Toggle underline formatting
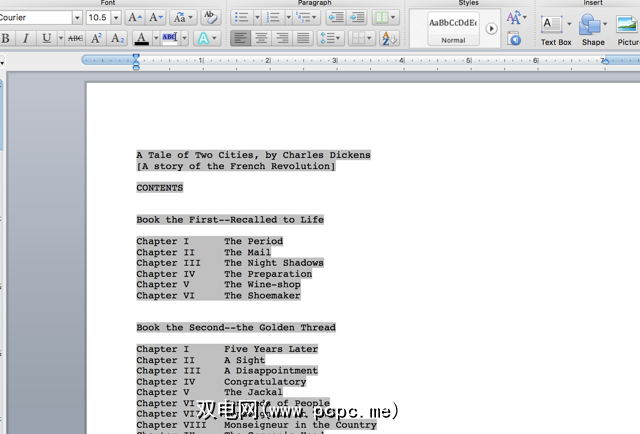Image resolution: width=640 pixels, height=434 pixels. [x=47, y=38]
